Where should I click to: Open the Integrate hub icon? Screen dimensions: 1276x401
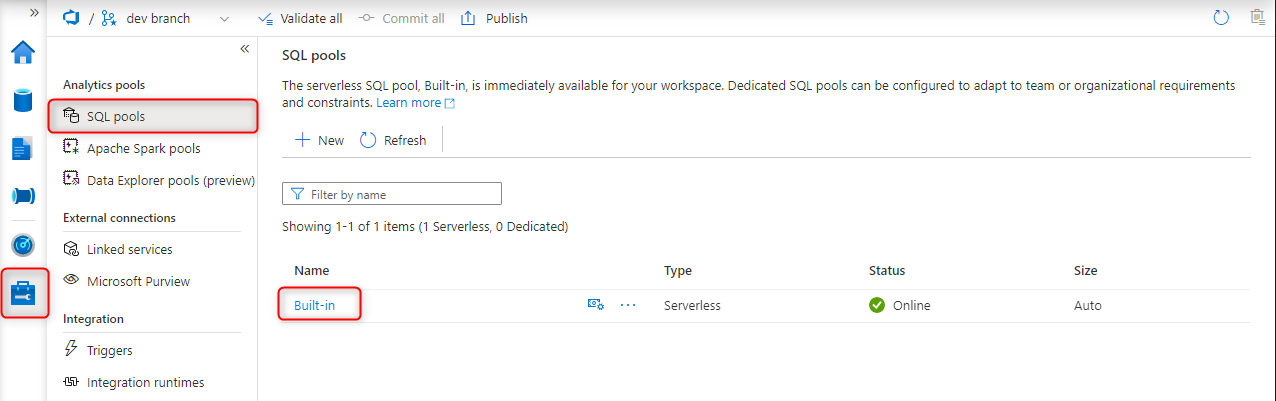point(22,195)
